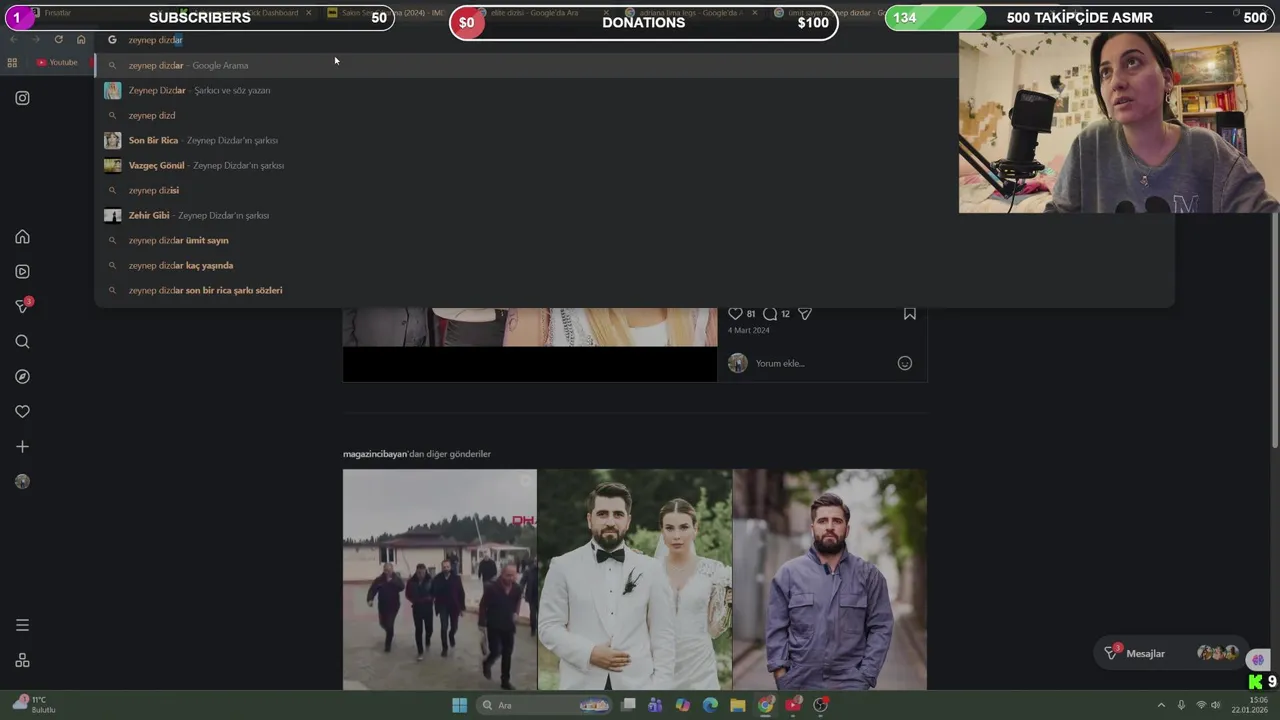The height and width of the screenshot is (720, 1280).
Task: Open browser apps grid shortcut
Action: click(12, 63)
